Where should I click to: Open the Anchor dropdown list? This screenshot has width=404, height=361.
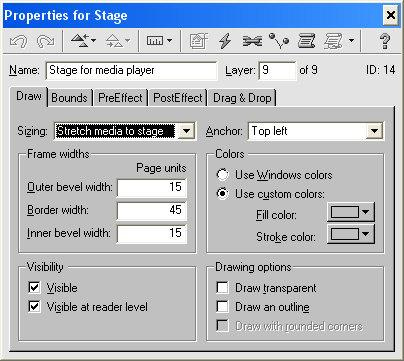pos(374,131)
